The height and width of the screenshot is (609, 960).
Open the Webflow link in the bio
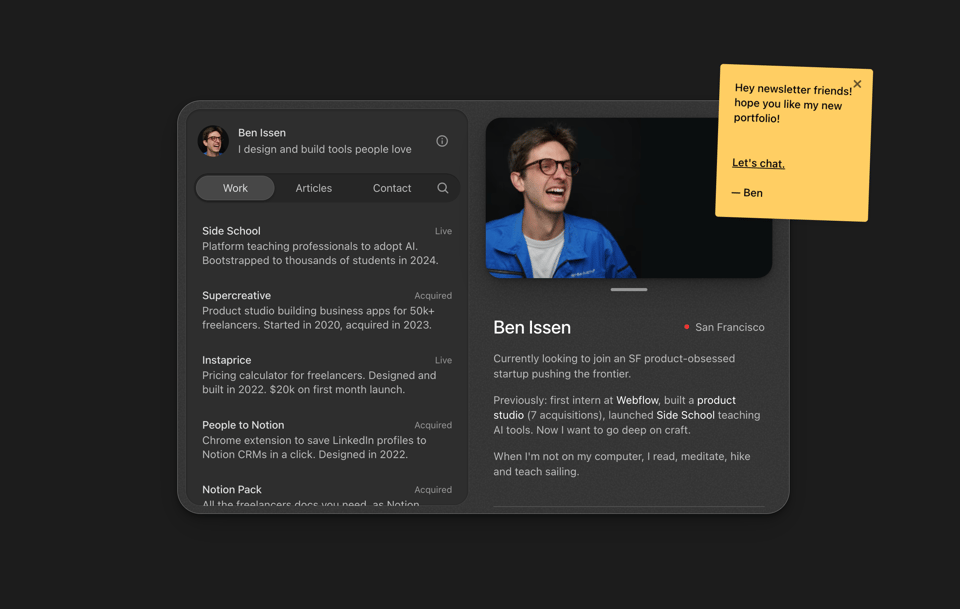tap(637, 400)
